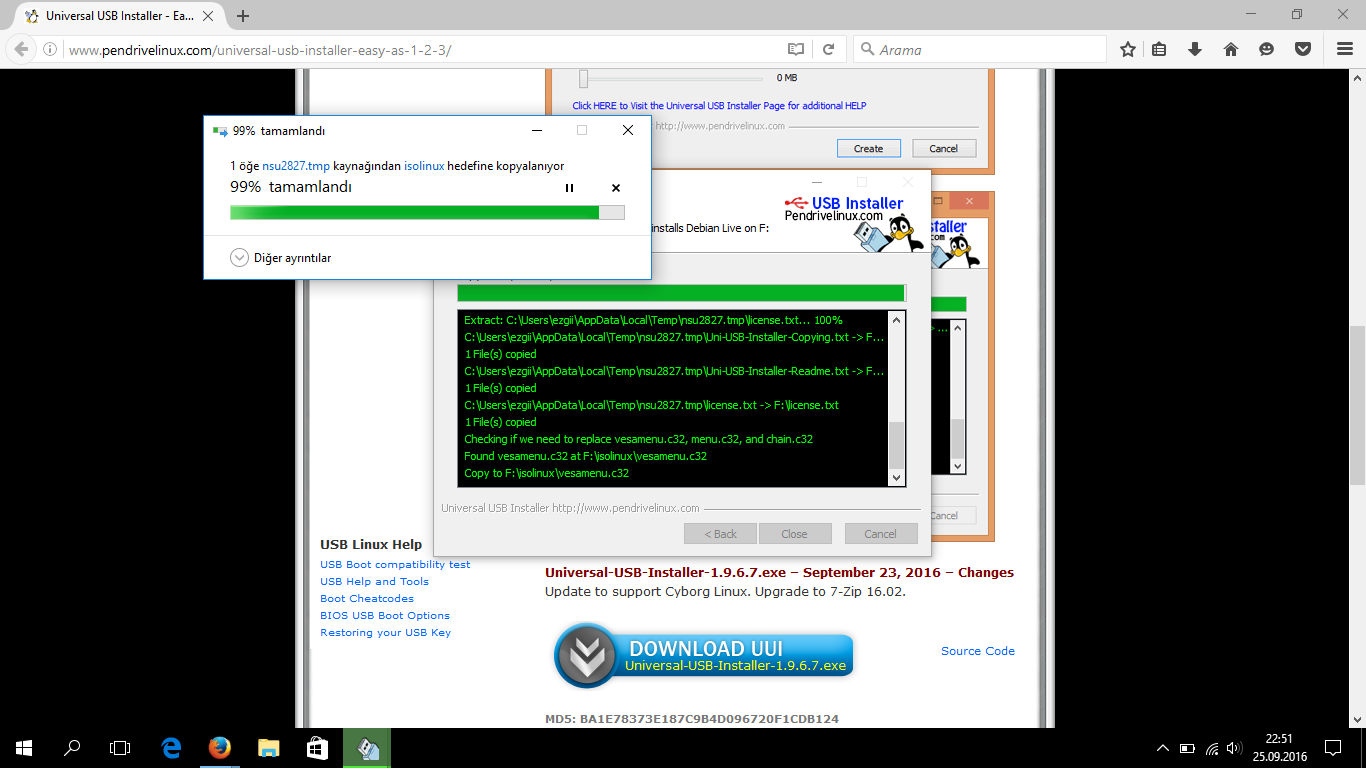Click Cancel next to the Create button
Viewport: 1366px width, 768px height.
pyautogui.click(x=943, y=148)
